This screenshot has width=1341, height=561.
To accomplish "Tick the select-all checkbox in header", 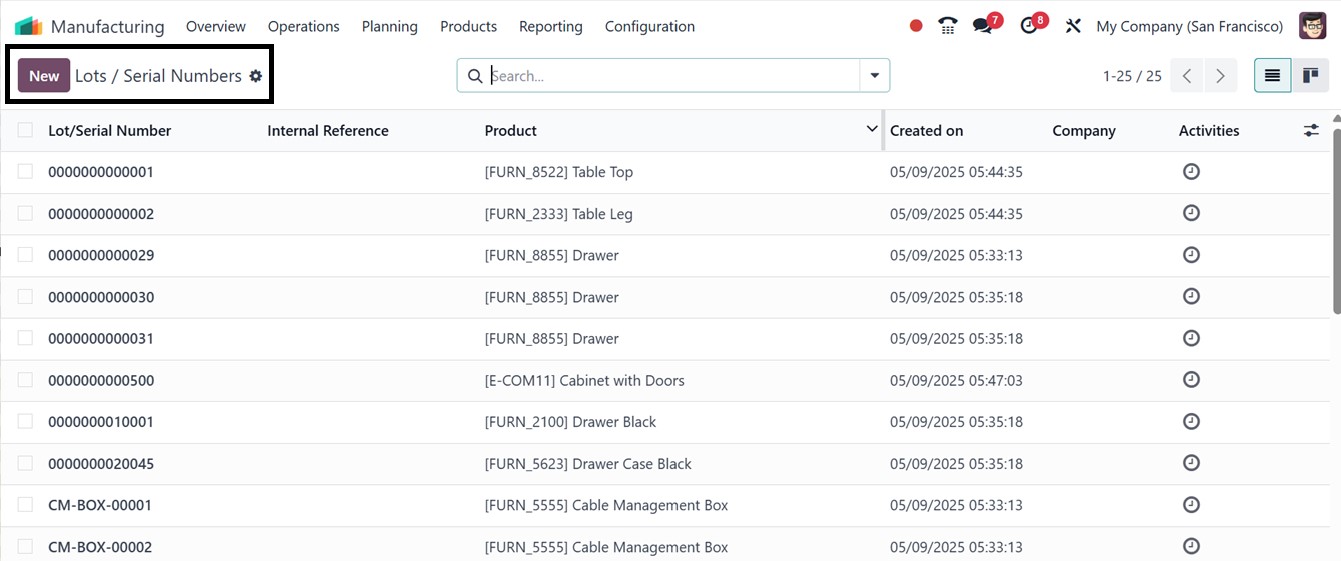I will (x=25, y=130).
